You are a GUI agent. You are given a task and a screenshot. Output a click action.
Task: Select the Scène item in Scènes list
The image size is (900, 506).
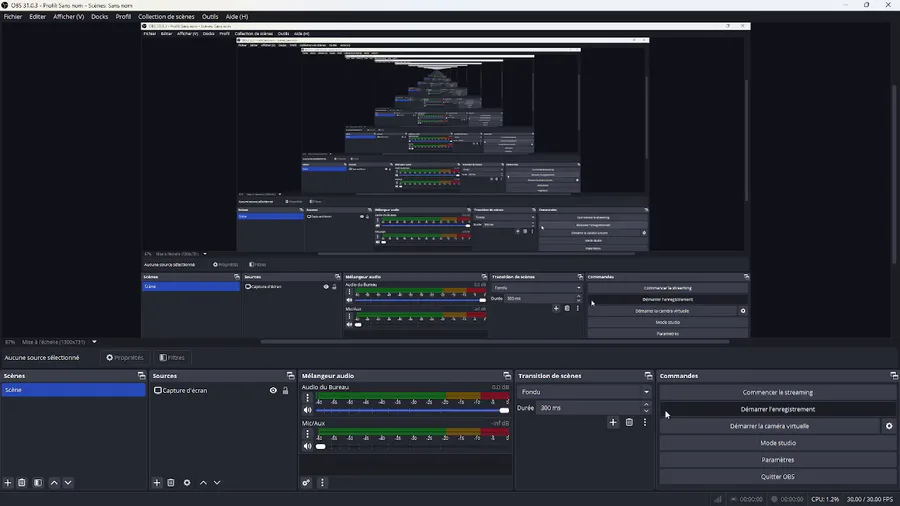pyautogui.click(x=73, y=390)
